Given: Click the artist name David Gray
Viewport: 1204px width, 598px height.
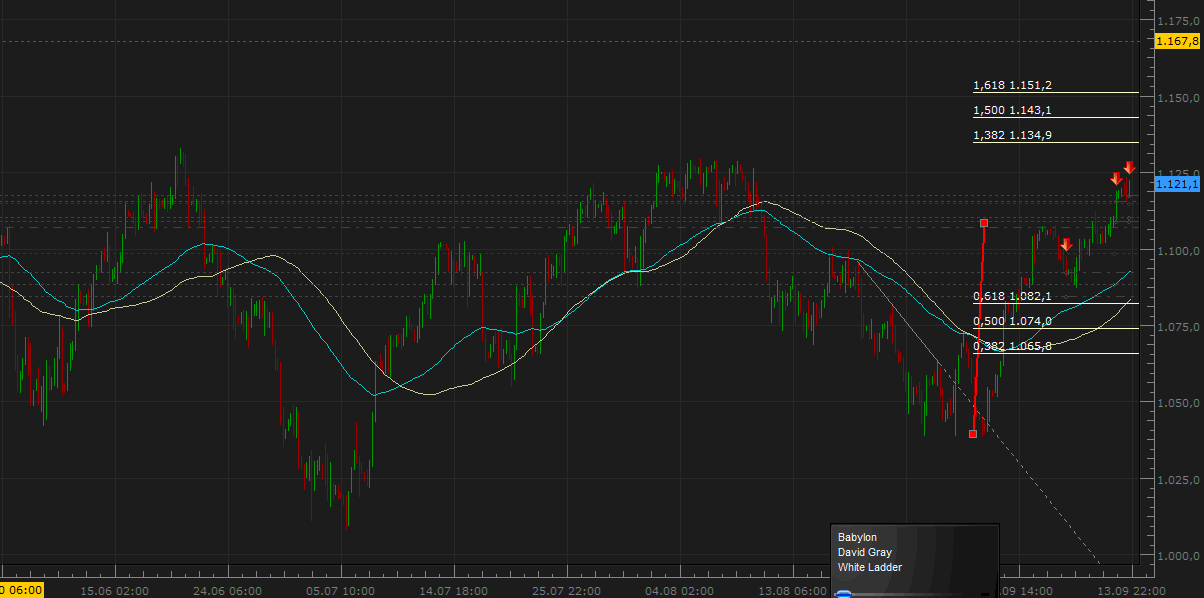Looking at the screenshot, I should pos(864,552).
